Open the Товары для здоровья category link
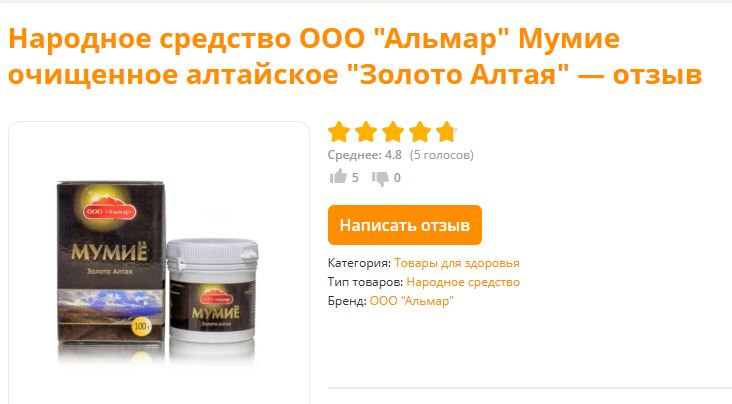The height and width of the screenshot is (404, 732). tap(457, 263)
